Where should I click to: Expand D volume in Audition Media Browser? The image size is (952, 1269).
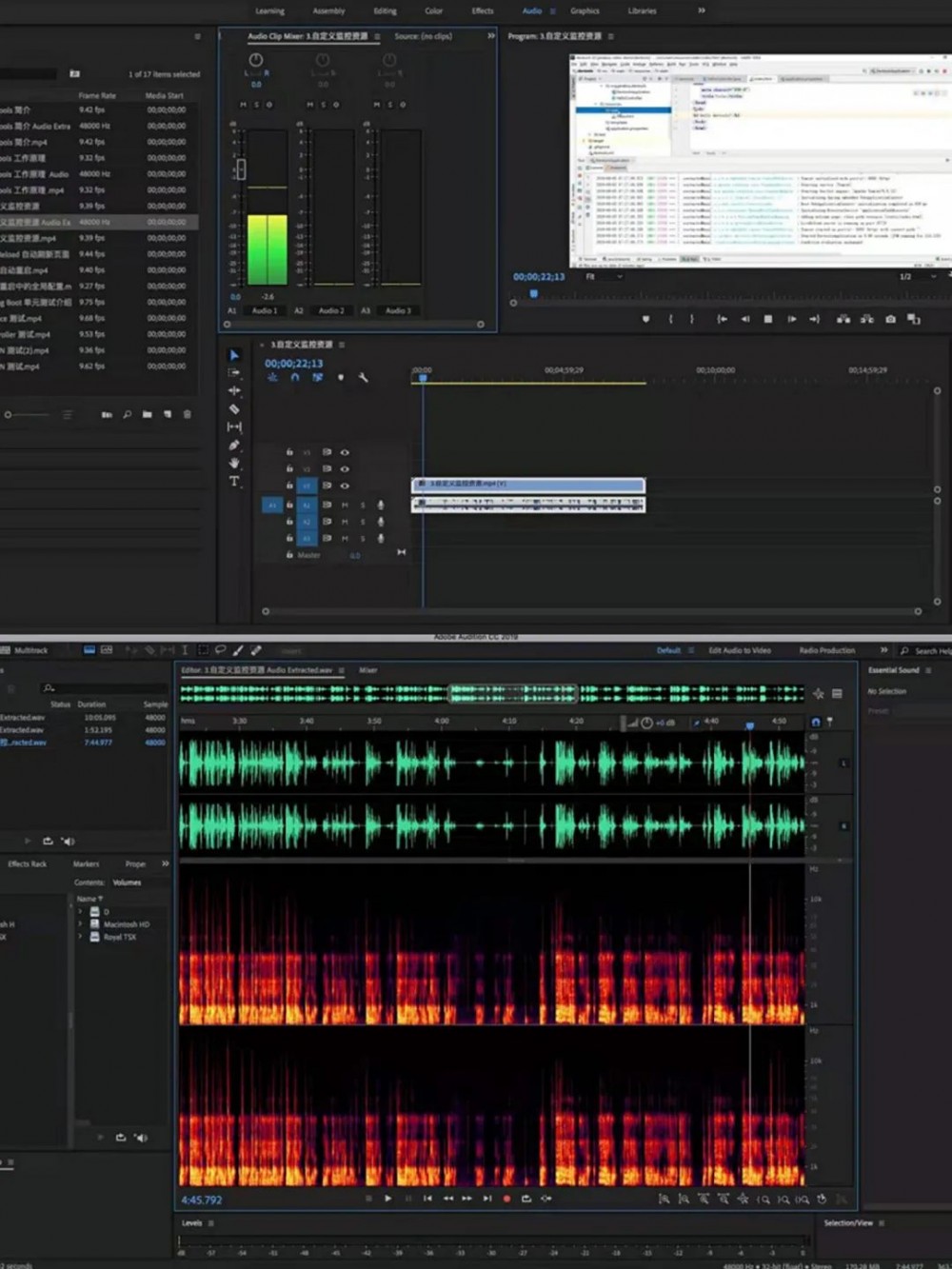[x=80, y=912]
